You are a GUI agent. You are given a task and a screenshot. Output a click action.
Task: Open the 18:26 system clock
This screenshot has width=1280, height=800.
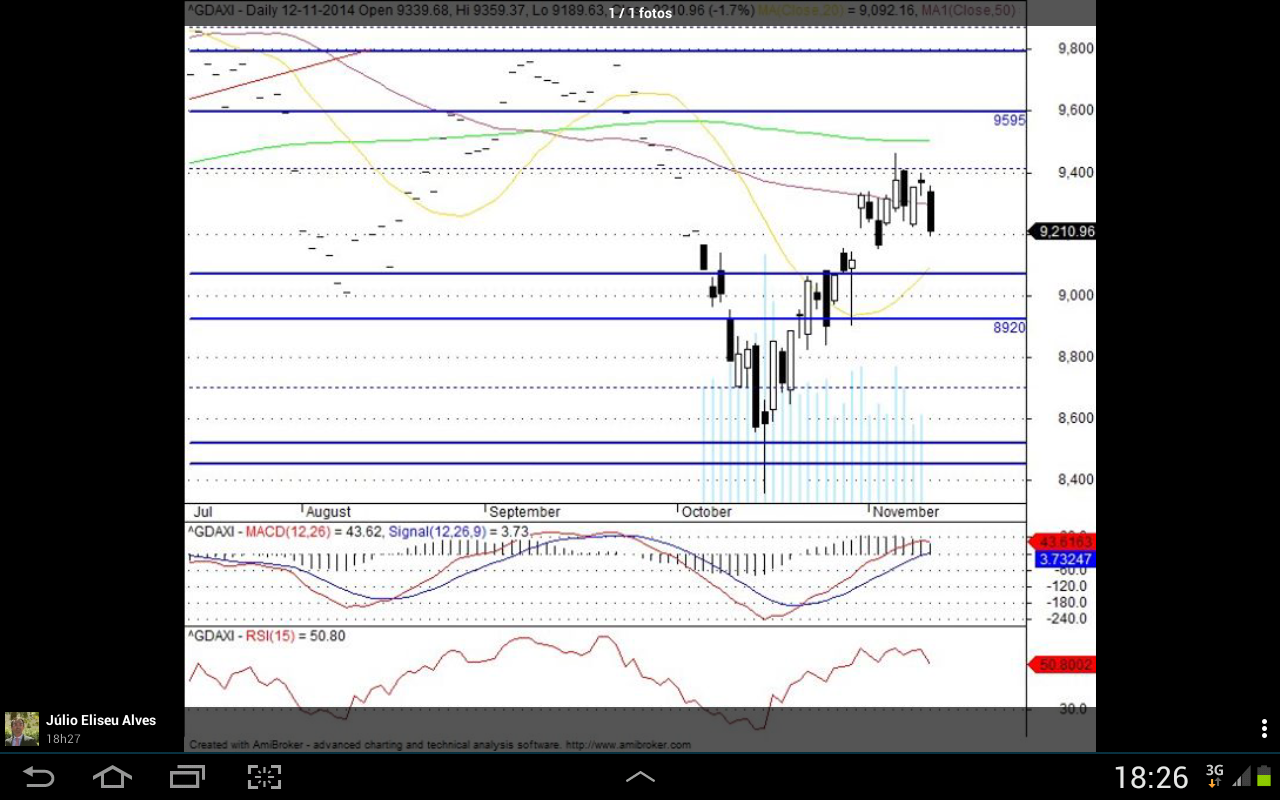tap(1151, 777)
